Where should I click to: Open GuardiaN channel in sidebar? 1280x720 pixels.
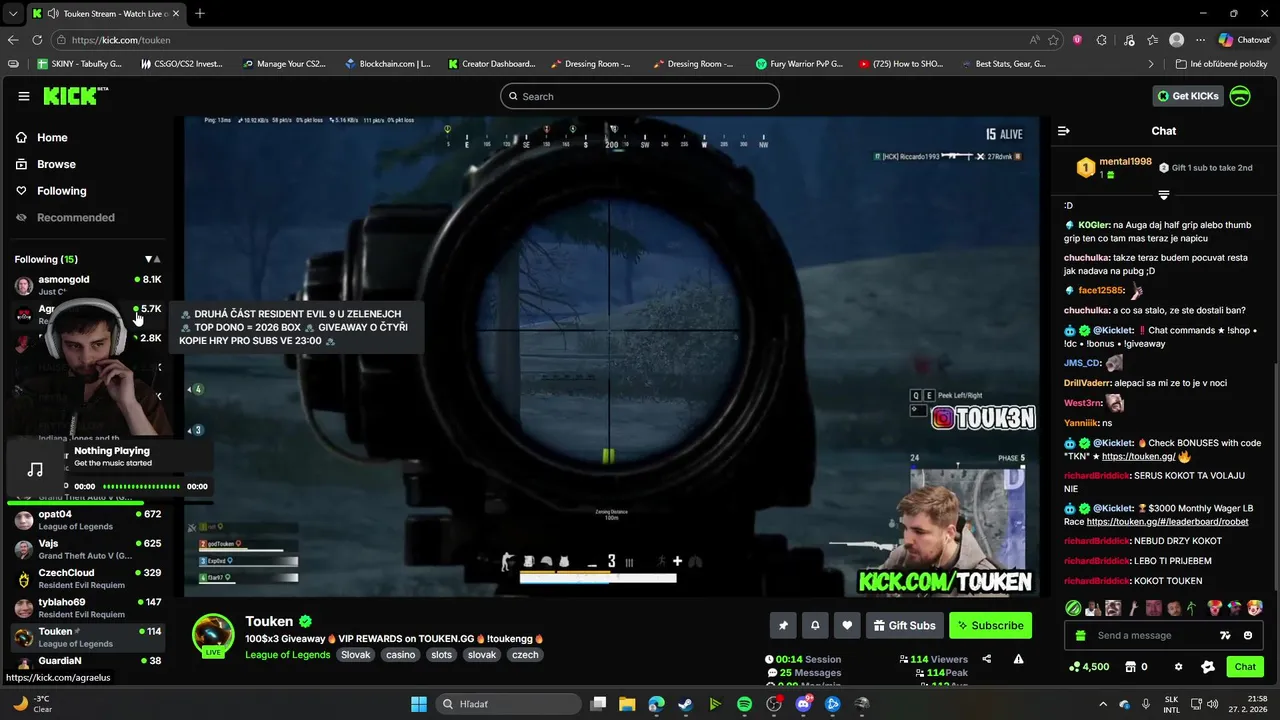point(88,661)
